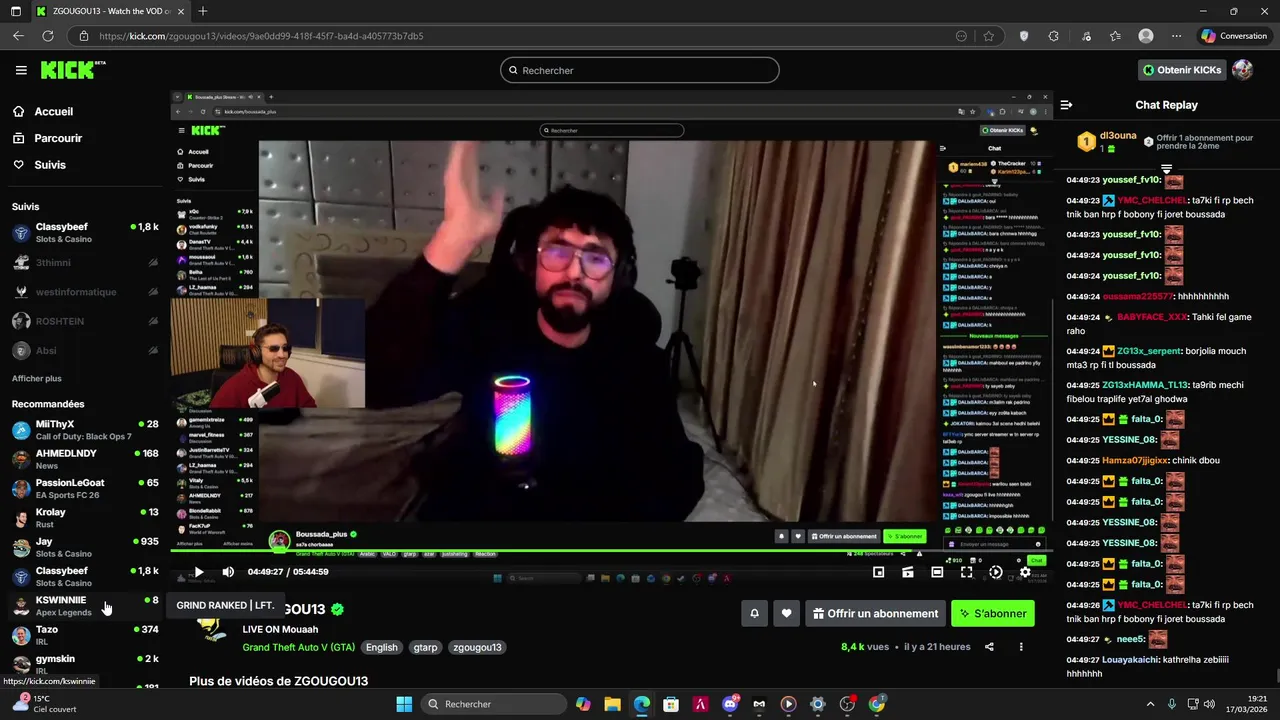Open PassionLeGoat recommended channel
Screen dimensions: 1280x720
[84, 488]
